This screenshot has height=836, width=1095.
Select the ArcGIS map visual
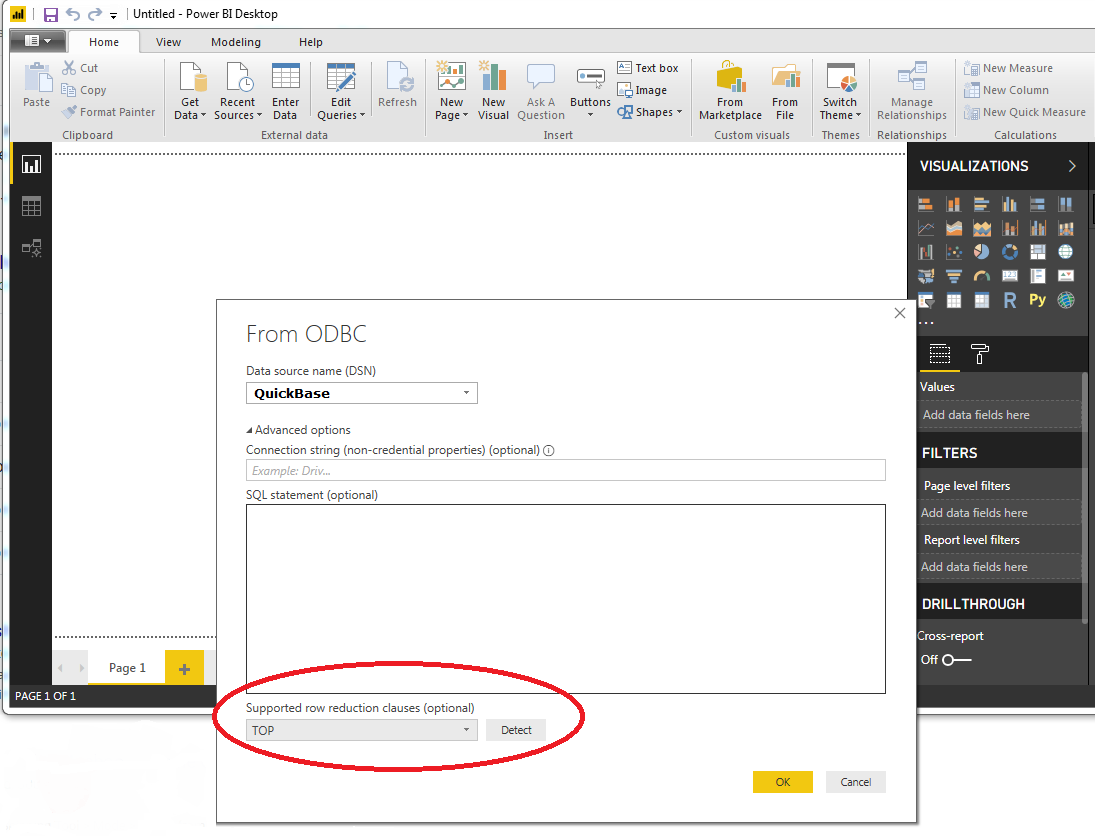[1066, 300]
